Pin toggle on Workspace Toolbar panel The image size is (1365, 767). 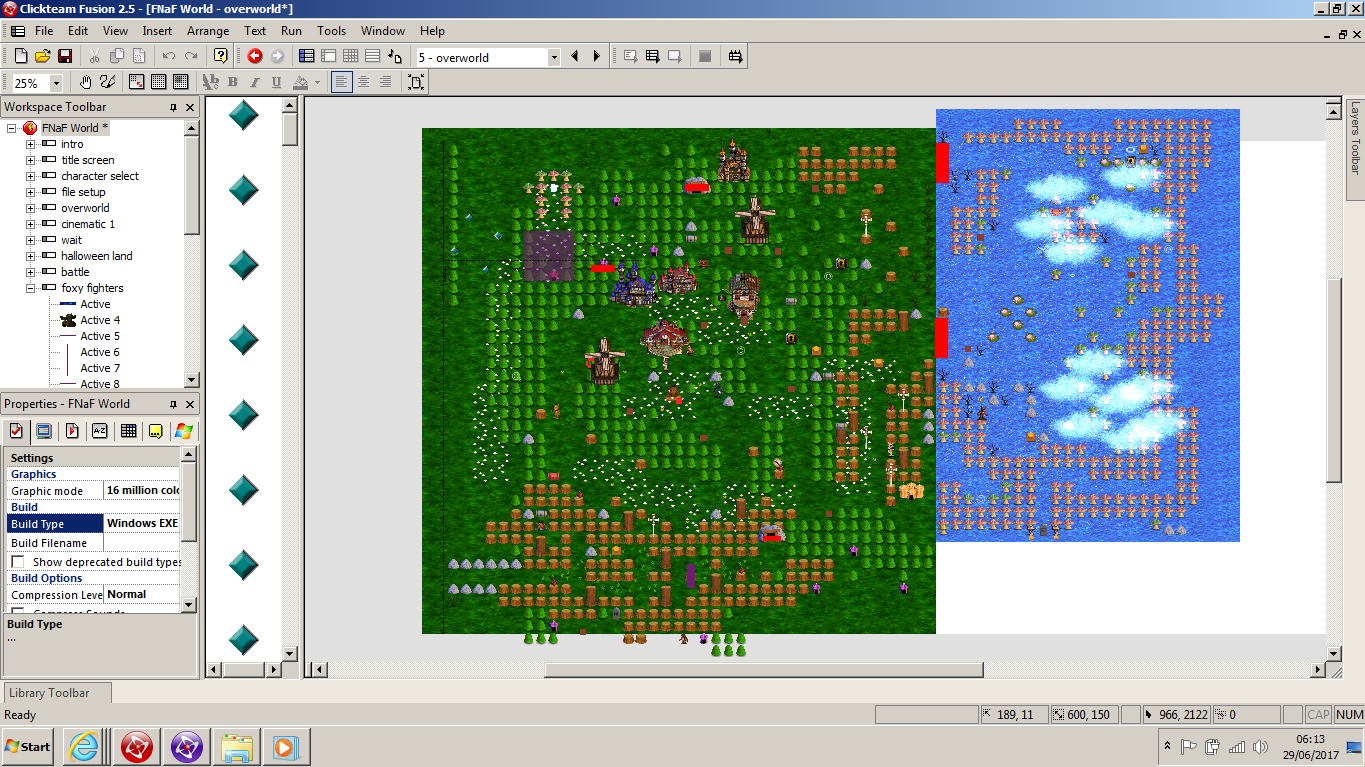(173, 107)
